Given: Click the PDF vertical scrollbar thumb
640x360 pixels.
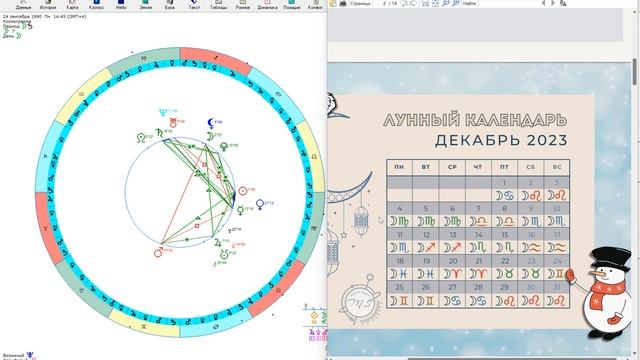Looking at the screenshot, I should (636, 72).
